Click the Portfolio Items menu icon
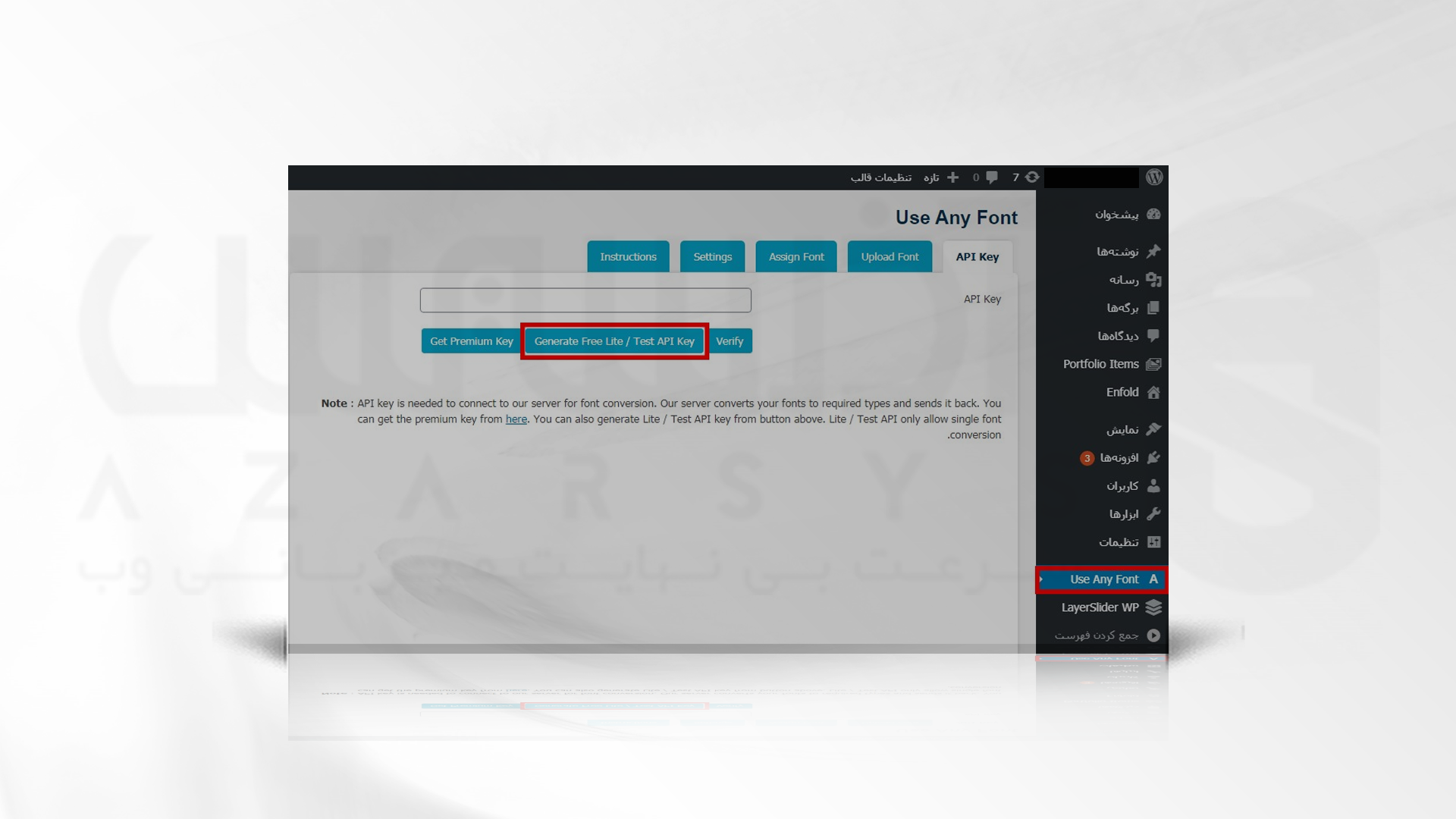Screen dimensions: 1456x819 click(1153, 364)
